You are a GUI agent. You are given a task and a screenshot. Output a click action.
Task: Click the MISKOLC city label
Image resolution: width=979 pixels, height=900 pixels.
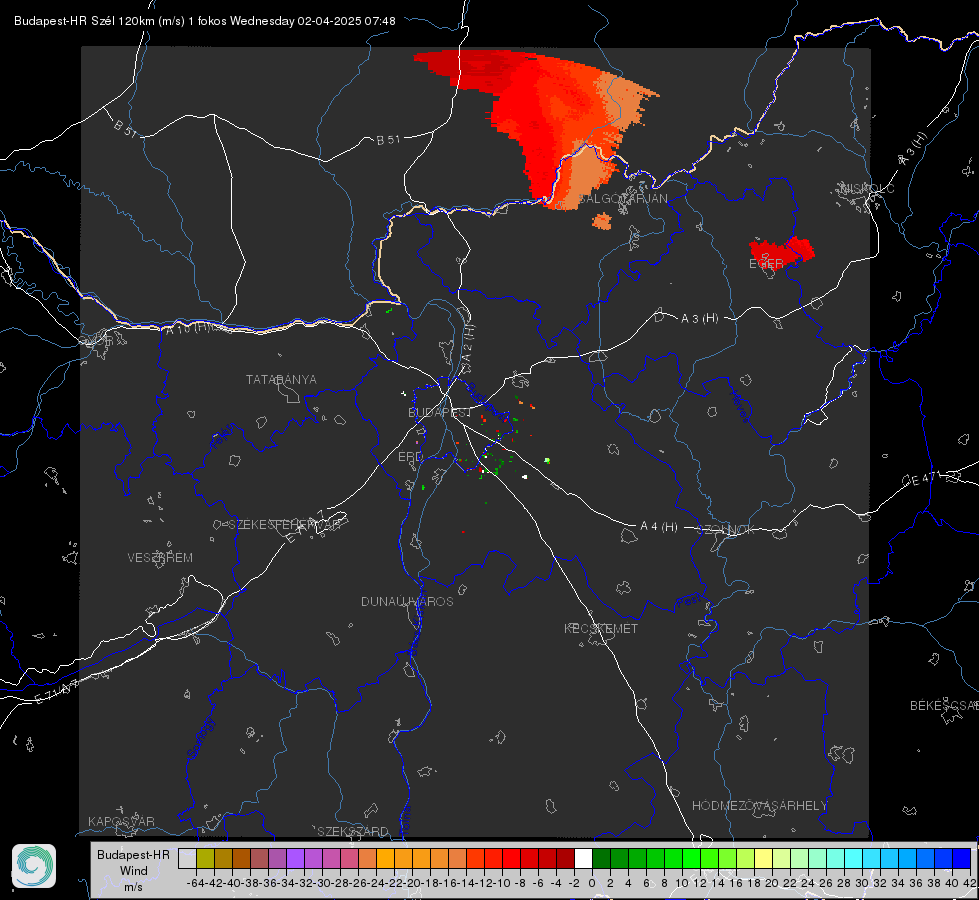pos(867,189)
